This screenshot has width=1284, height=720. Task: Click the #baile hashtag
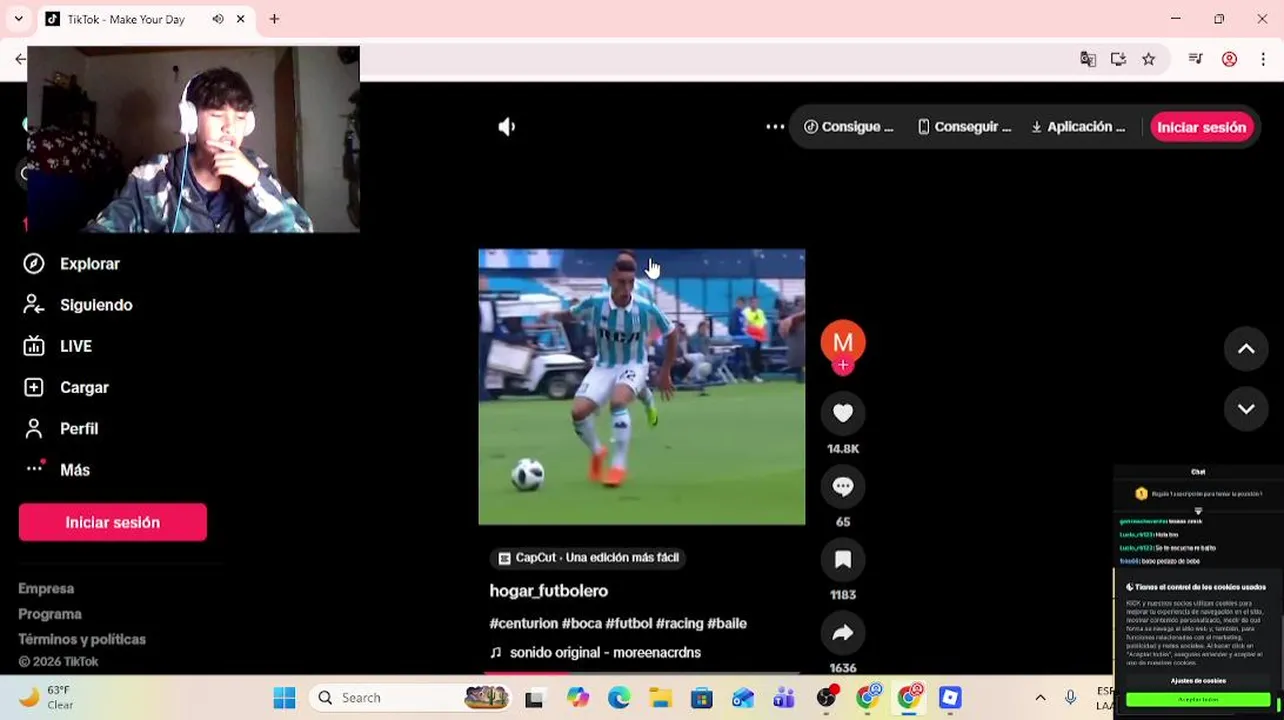click(727, 623)
